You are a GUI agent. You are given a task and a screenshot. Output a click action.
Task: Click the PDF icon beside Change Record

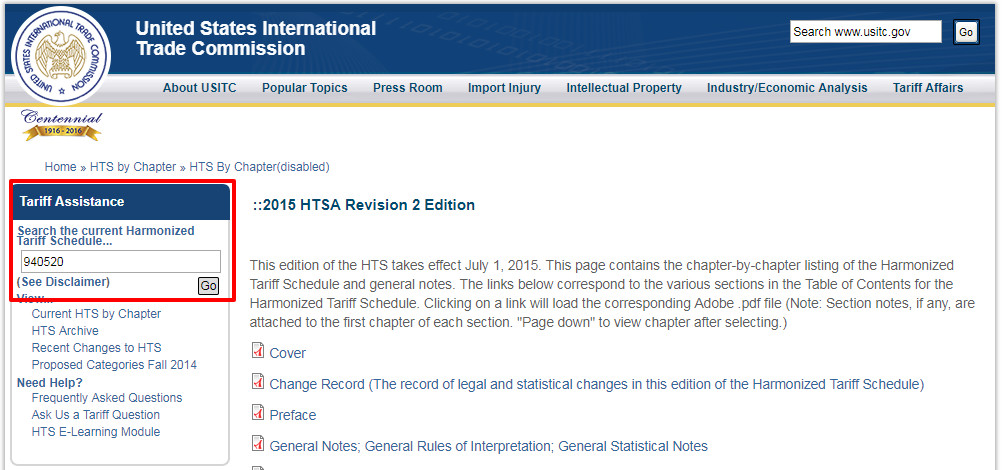point(258,382)
